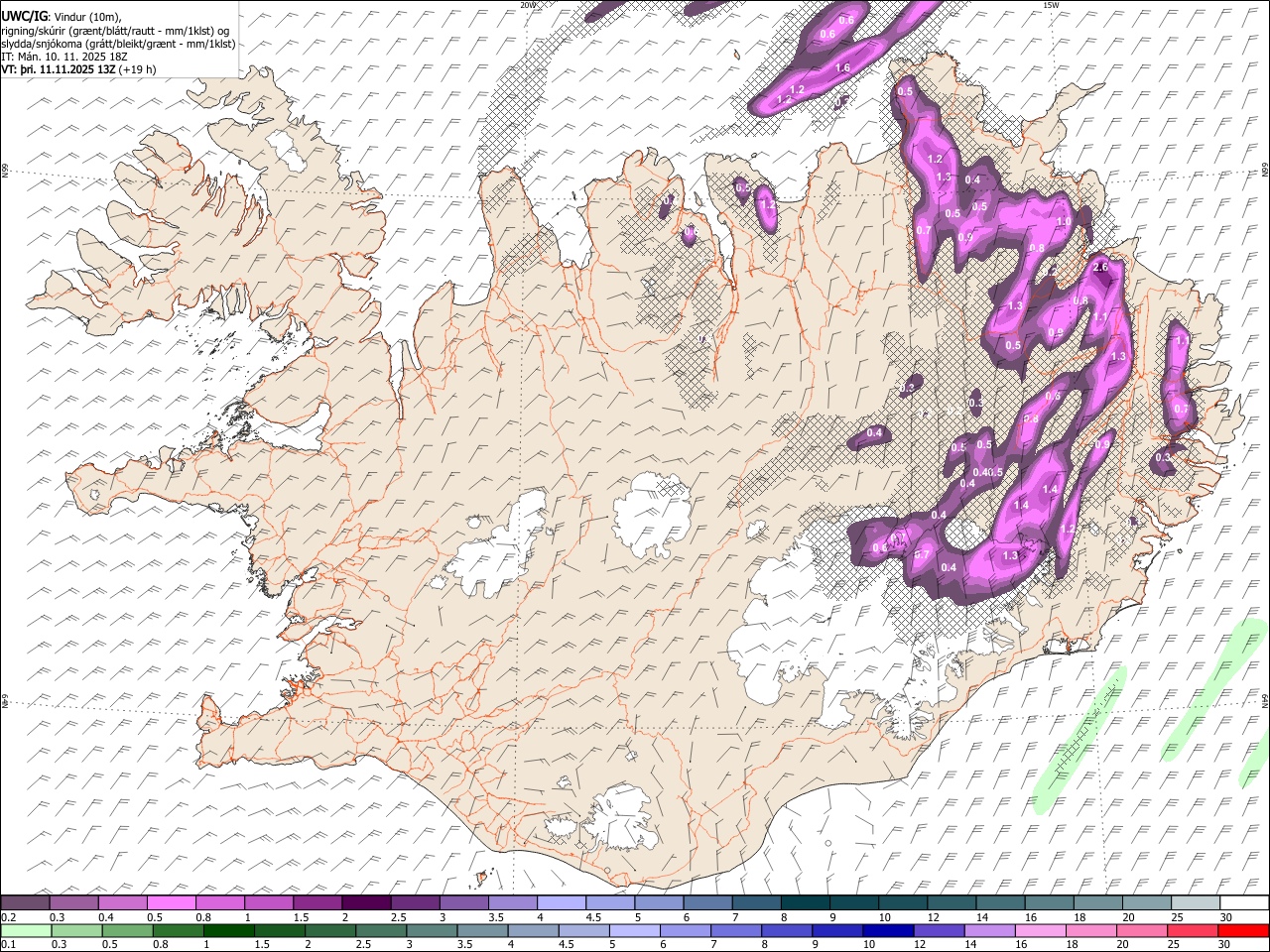Click the '20W' longitude label

pos(528,5)
